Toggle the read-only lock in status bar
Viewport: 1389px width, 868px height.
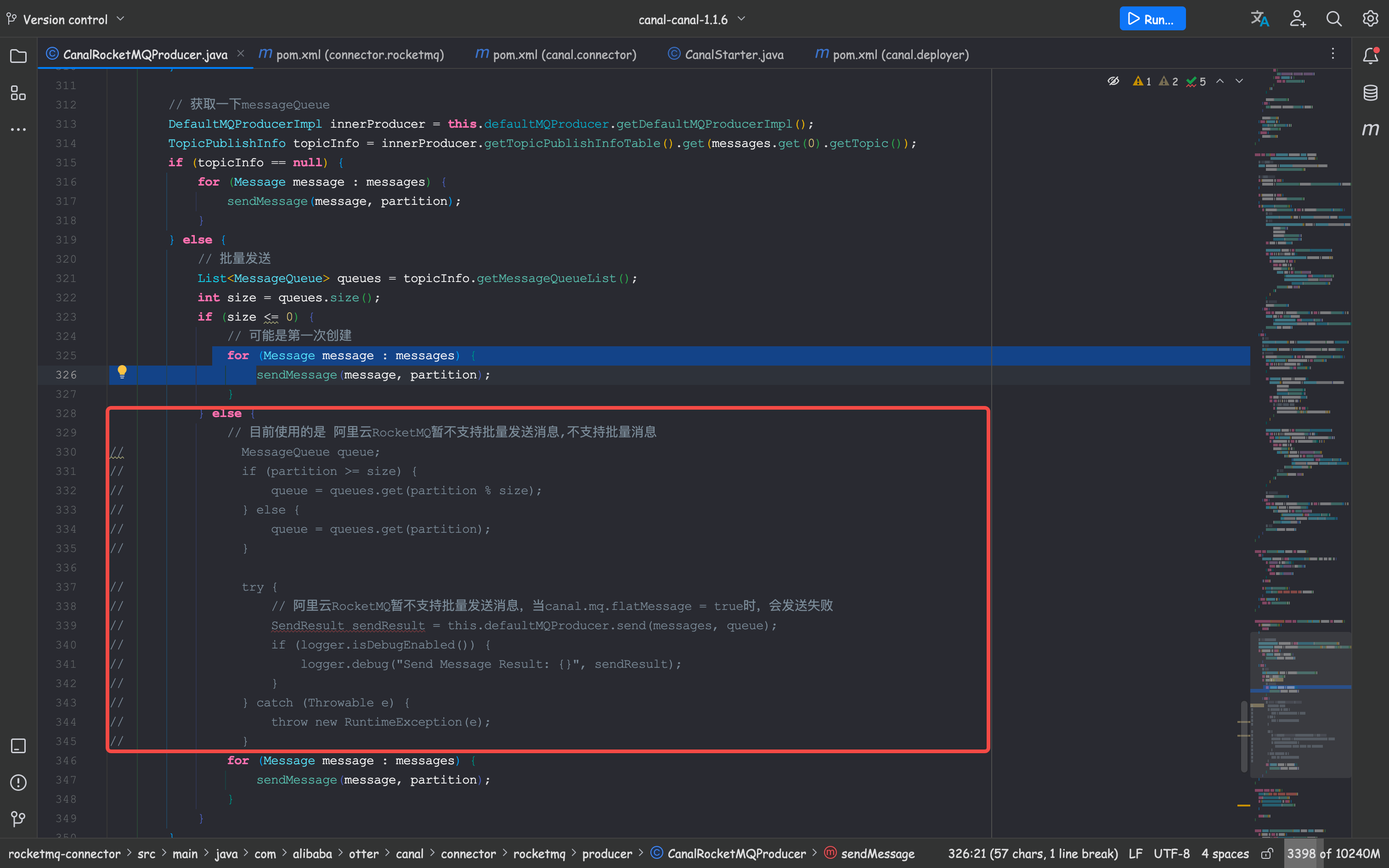pos(1267,854)
